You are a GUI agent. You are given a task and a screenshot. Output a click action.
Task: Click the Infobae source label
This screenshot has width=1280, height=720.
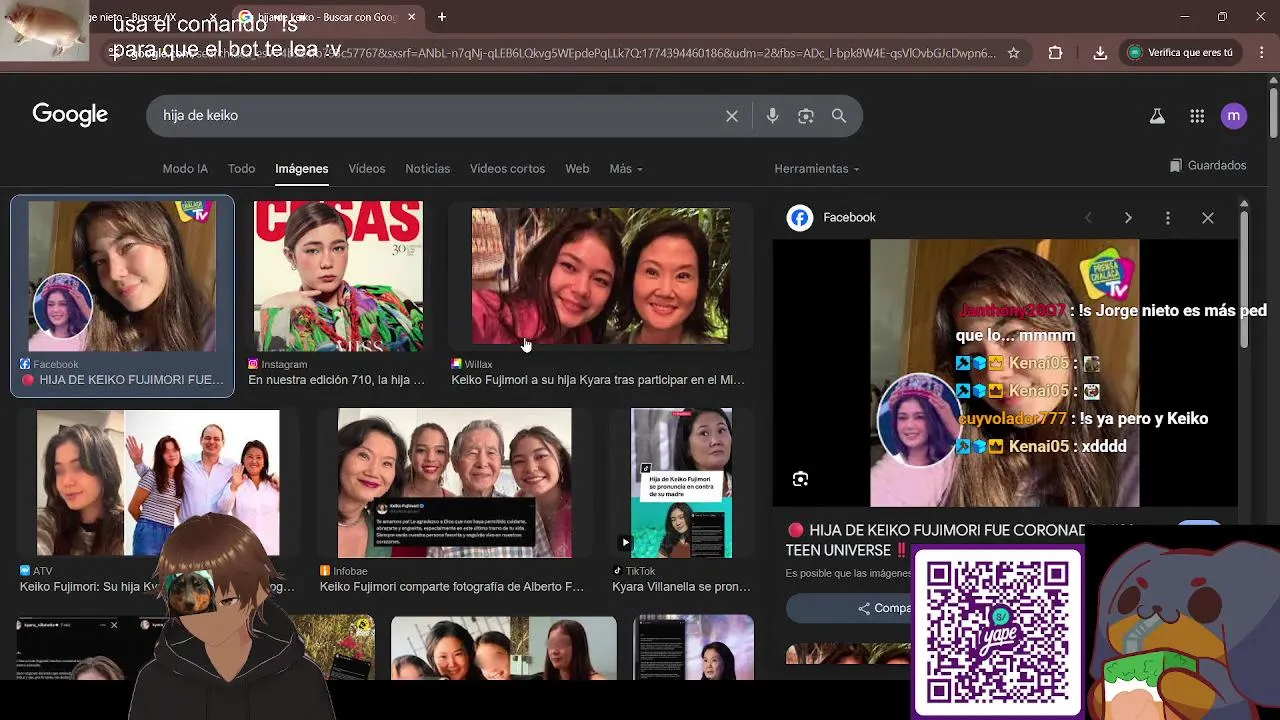click(343, 572)
